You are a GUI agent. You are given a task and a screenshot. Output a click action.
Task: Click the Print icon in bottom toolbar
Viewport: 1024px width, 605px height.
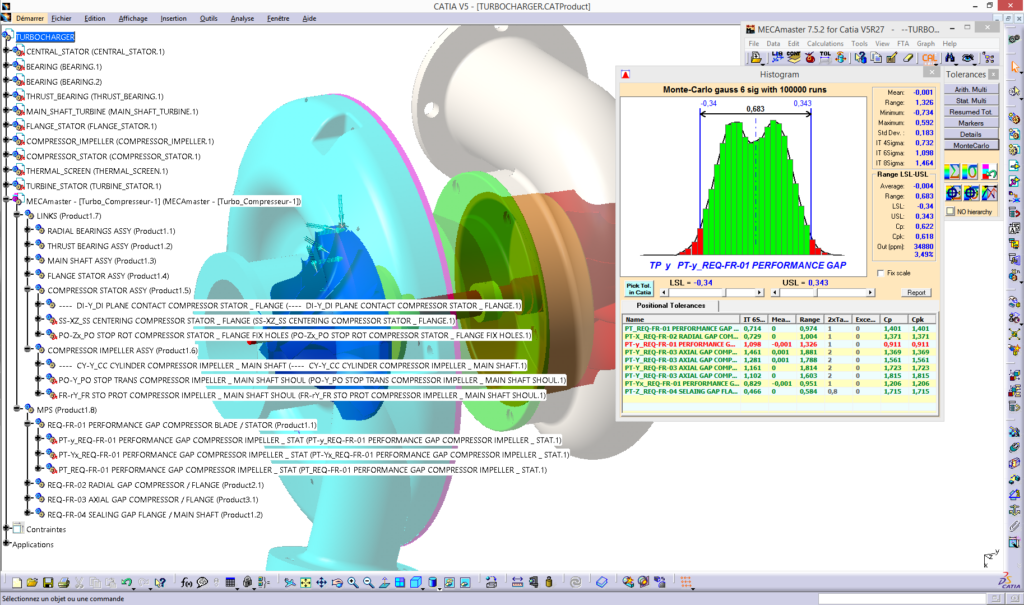(x=64, y=582)
